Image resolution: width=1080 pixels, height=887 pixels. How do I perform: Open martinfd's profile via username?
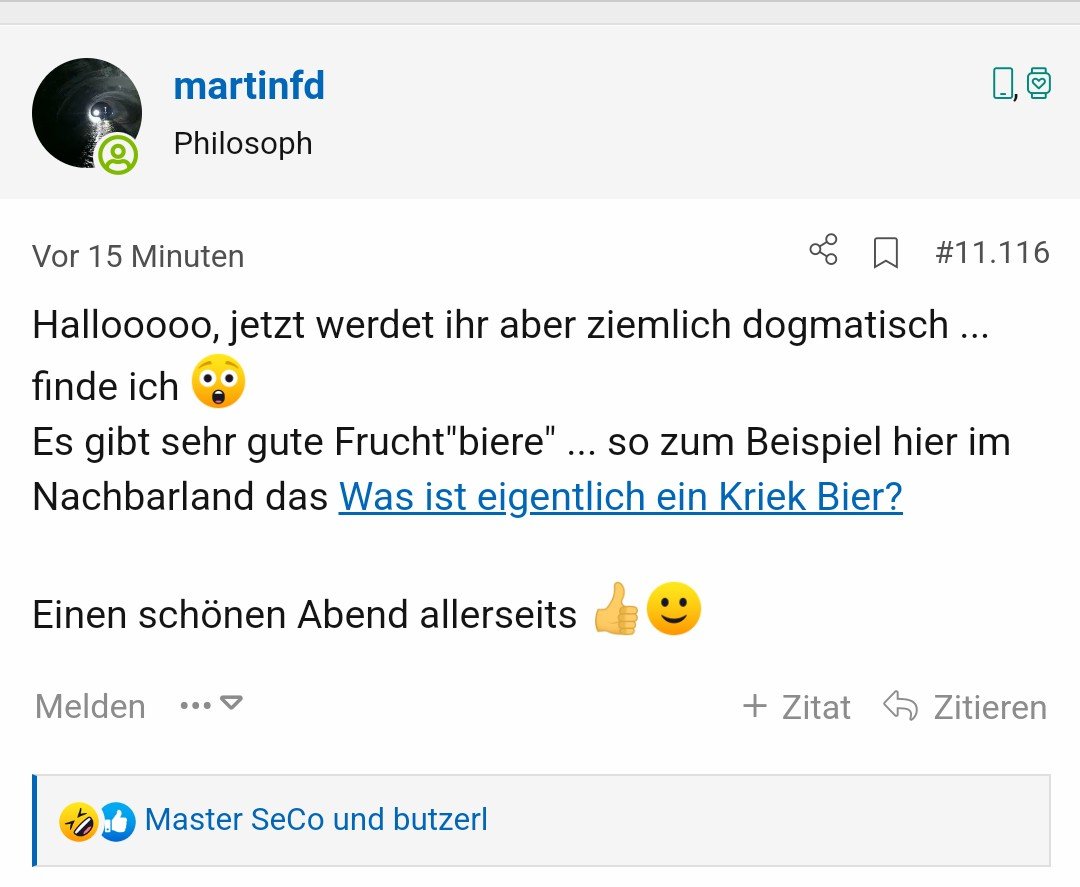[x=249, y=86]
